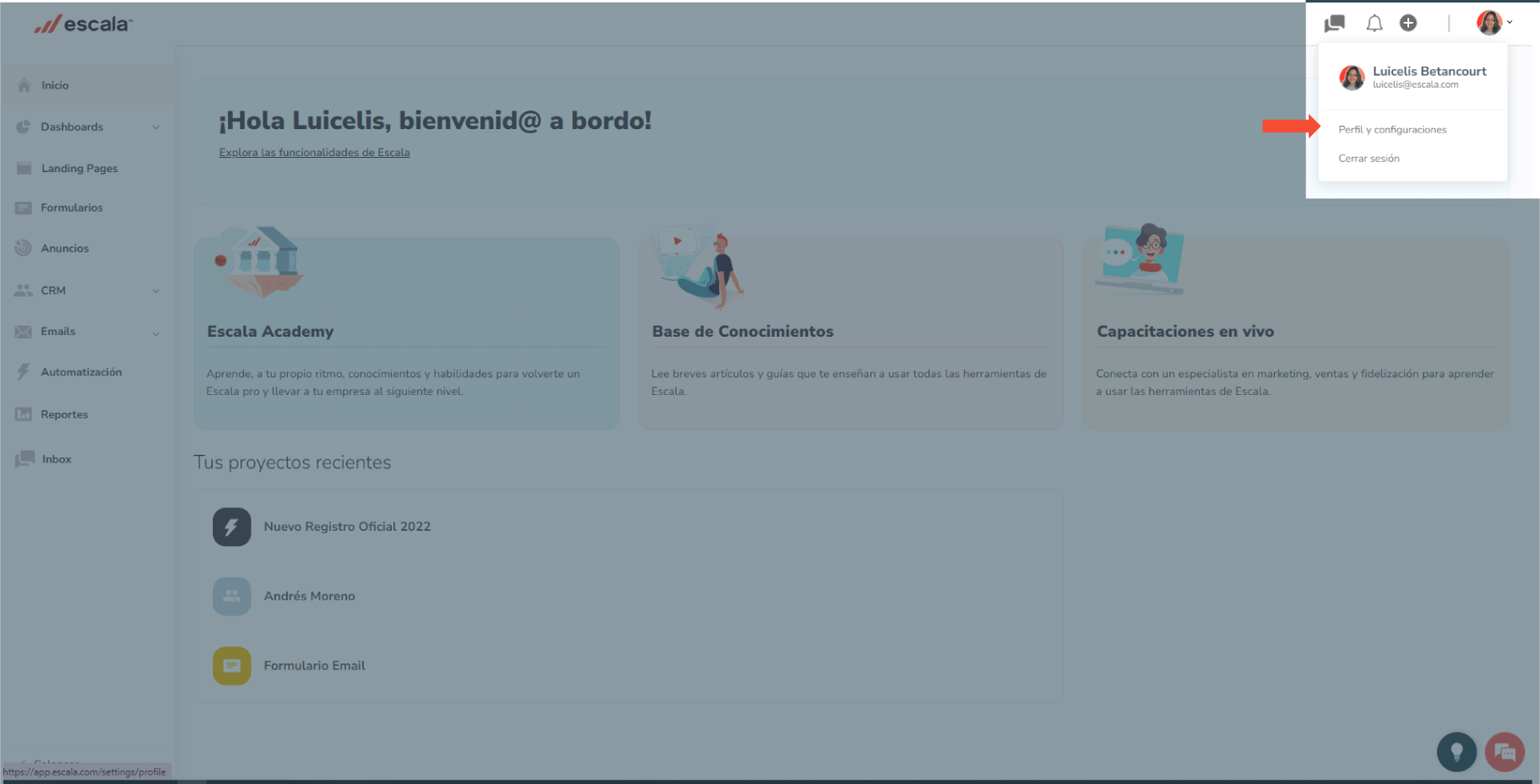Open Nuevo Registro Oficial 2022 project
1540x784 pixels.
coord(347,527)
